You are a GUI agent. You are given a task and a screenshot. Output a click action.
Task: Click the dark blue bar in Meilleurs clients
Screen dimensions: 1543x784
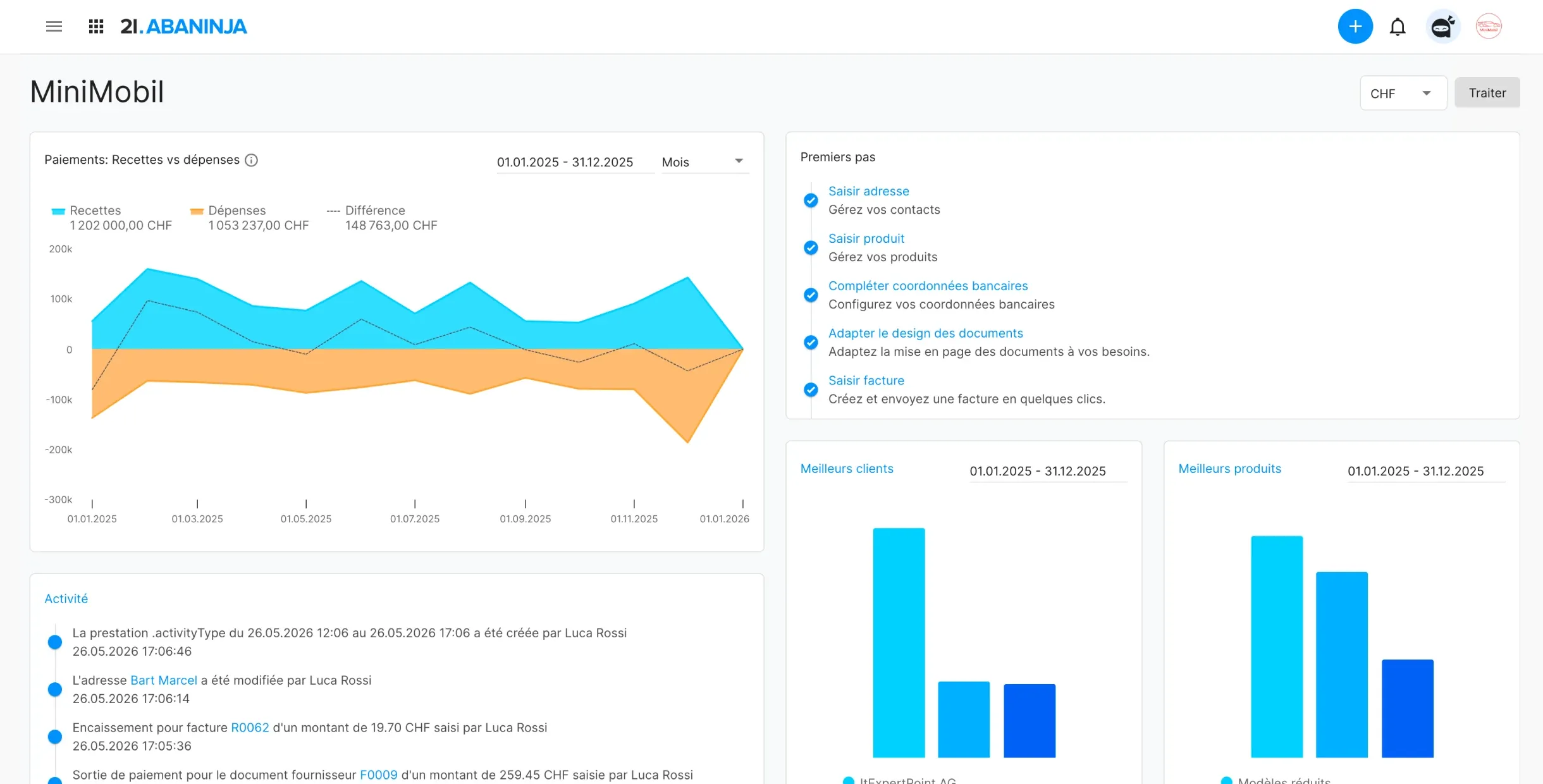click(1030, 721)
